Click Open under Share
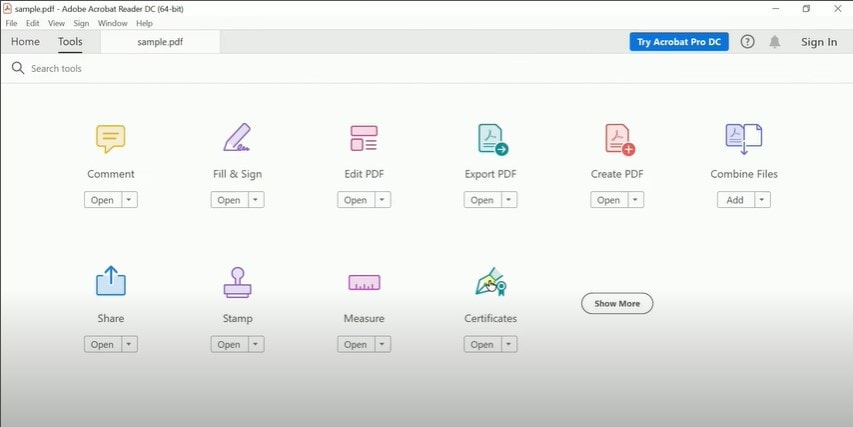Viewport: 853px width, 427px height. coord(102,344)
